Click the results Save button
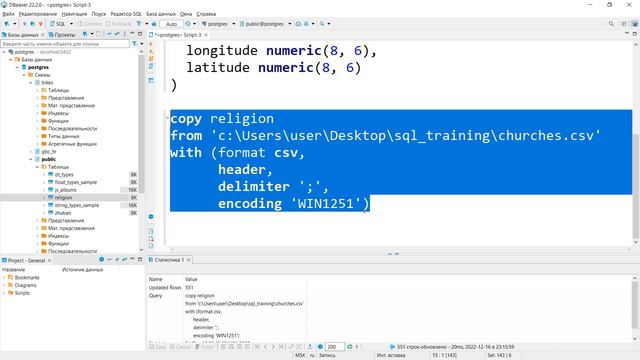 click(x=158, y=347)
